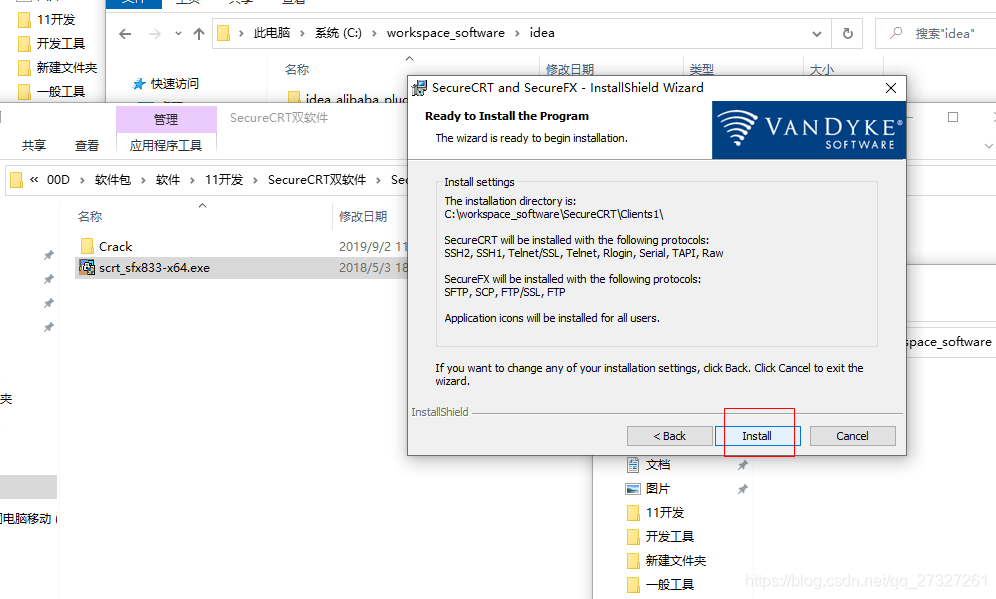
Task: Click SecureCRT双软件 in the breadcrumb path
Action: pyautogui.click(x=317, y=180)
